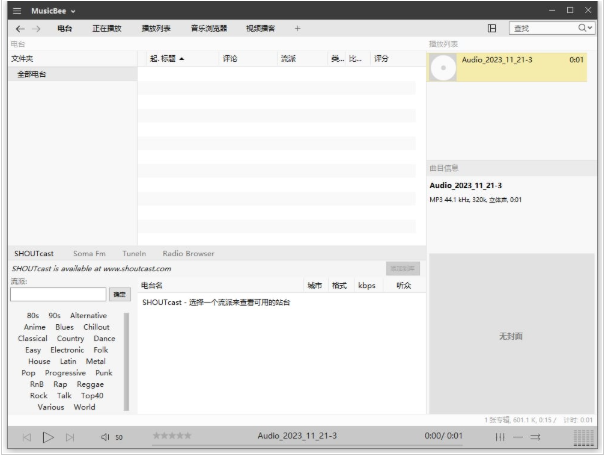Skip to the next track

[70, 437]
